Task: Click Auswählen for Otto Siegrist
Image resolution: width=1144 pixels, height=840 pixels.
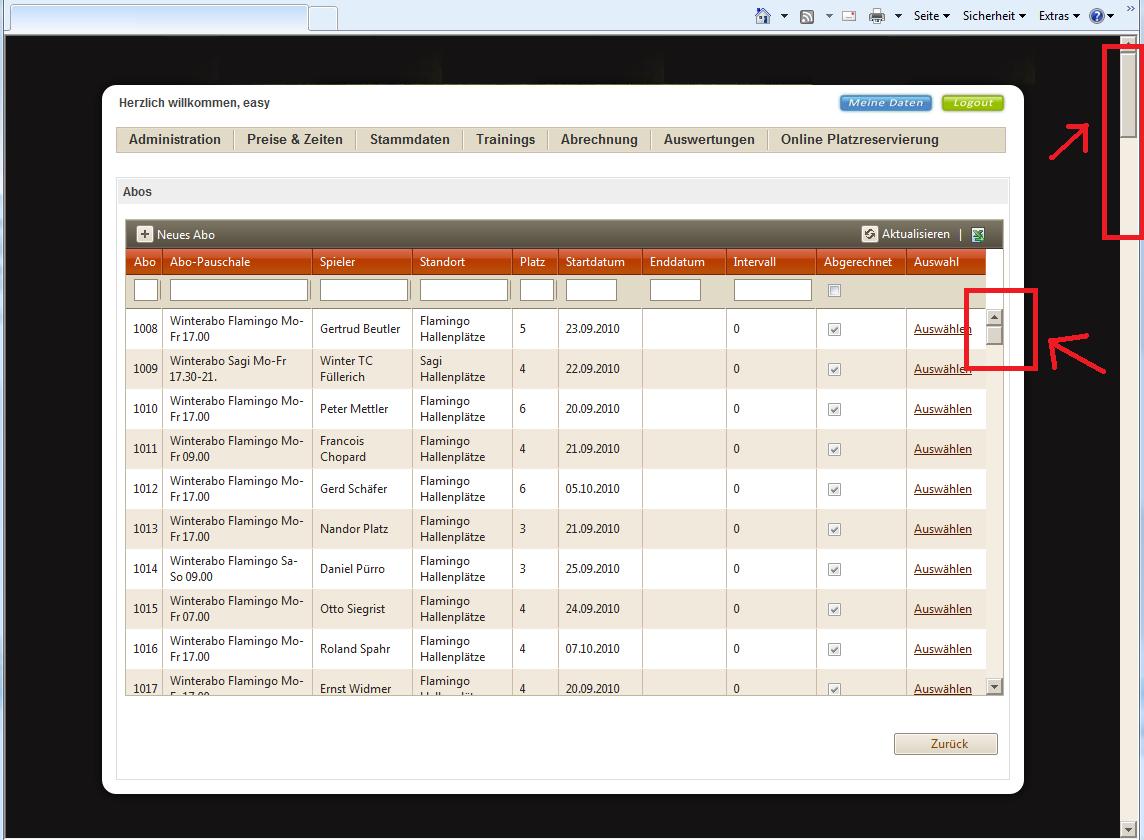Action: (x=943, y=609)
